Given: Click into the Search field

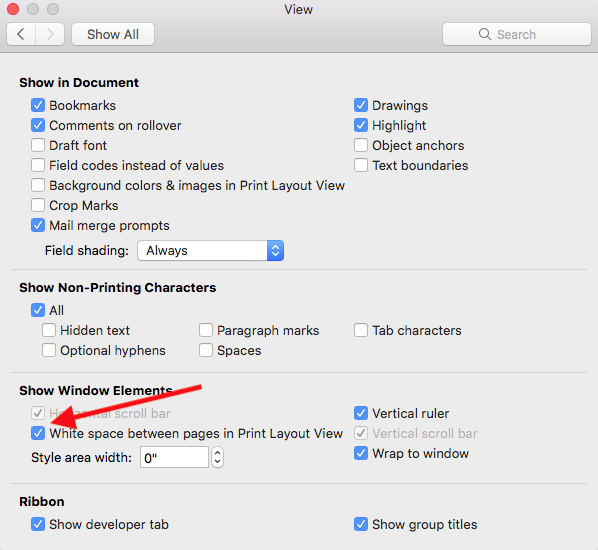Looking at the screenshot, I should (x=517, y=34).
